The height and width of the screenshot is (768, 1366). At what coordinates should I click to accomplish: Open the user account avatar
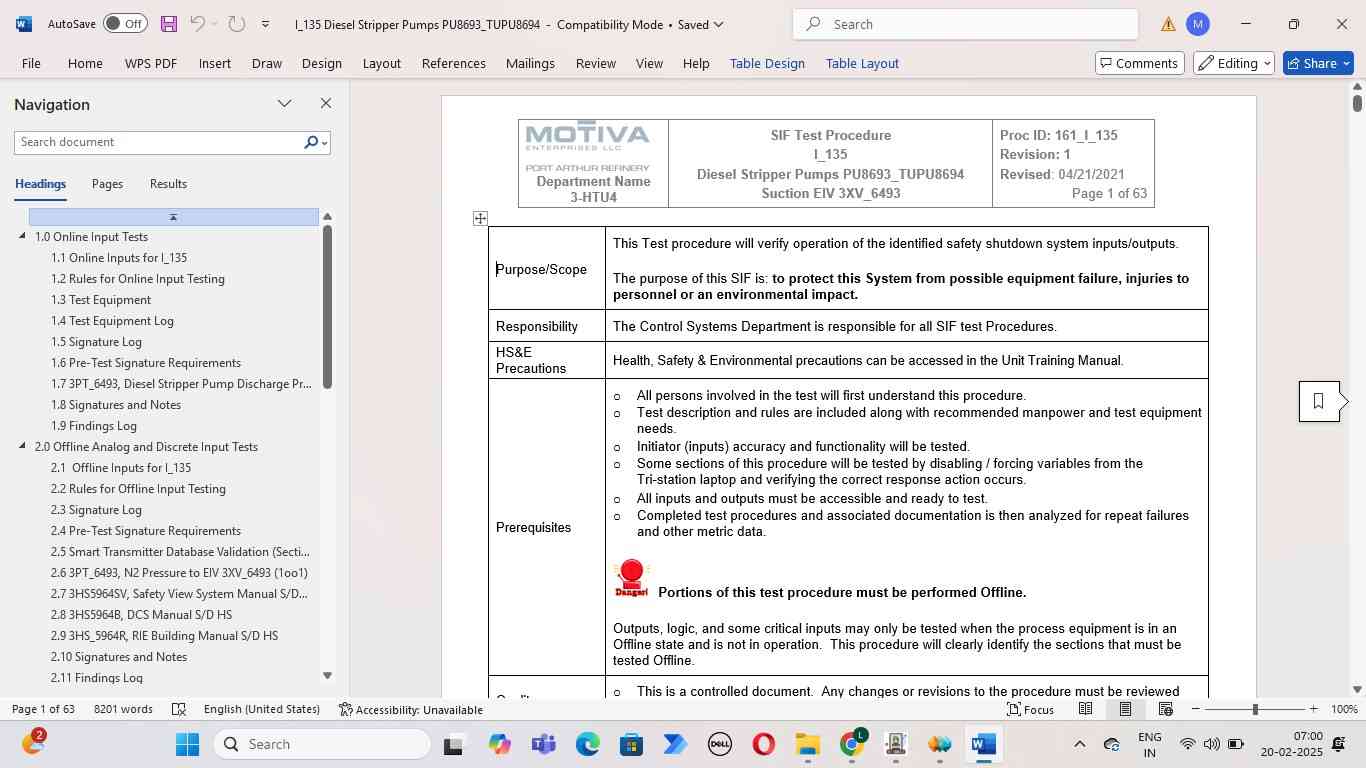(x=1198, y=24)
